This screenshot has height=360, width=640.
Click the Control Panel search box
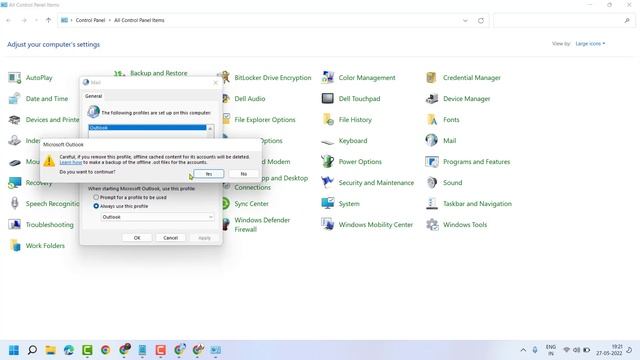564,20
